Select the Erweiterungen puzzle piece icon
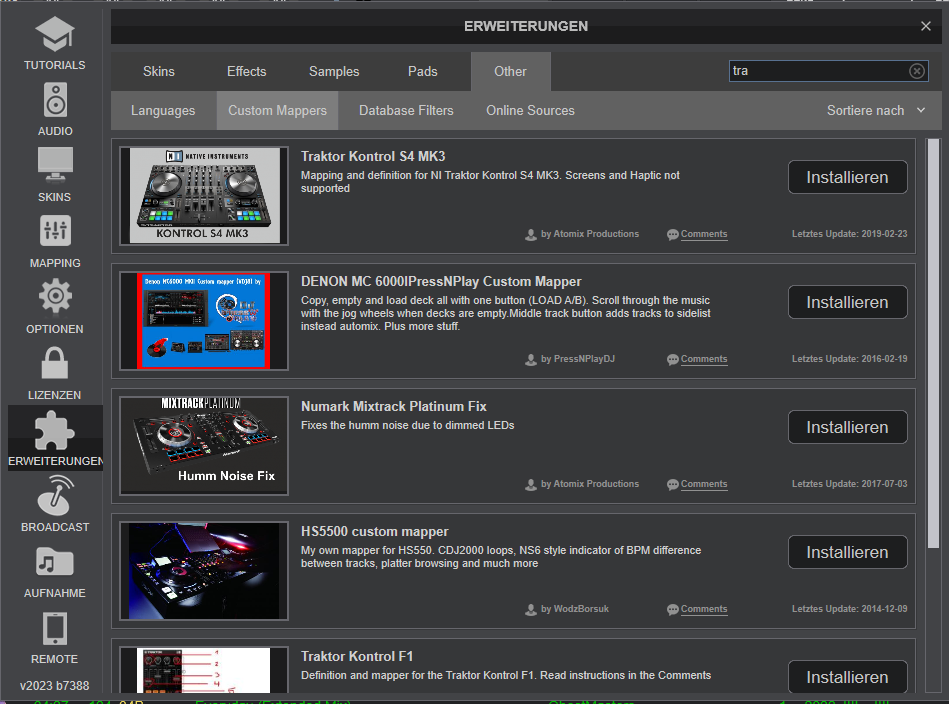949x704 pixels. [54, 430]
